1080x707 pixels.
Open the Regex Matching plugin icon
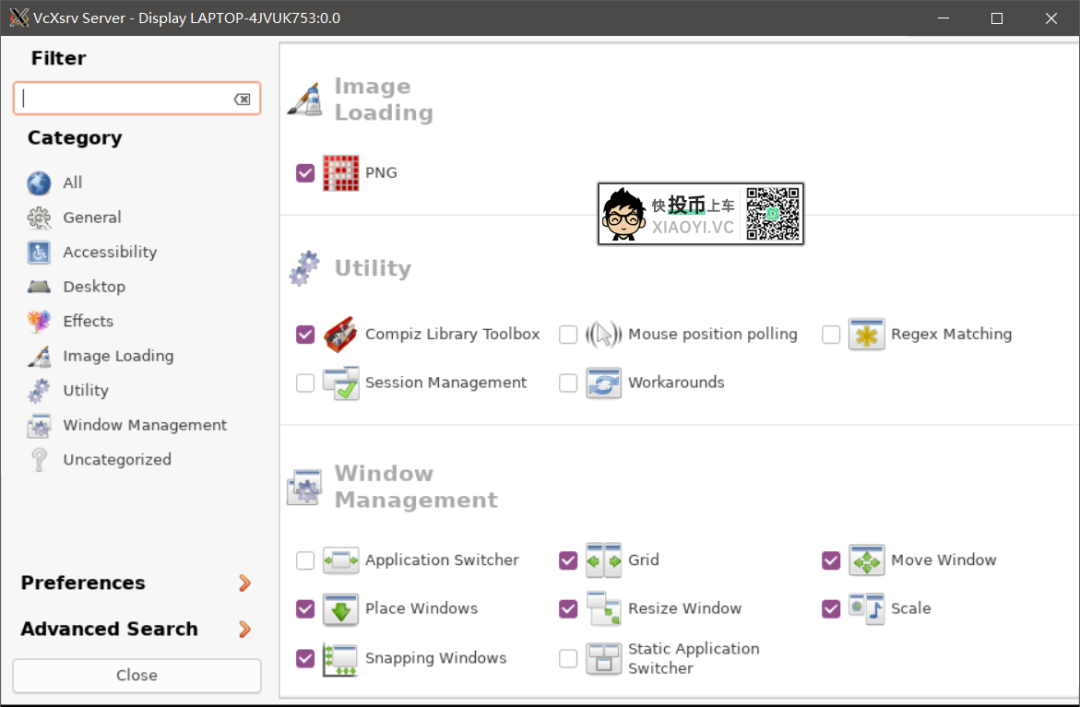(866, 334)
